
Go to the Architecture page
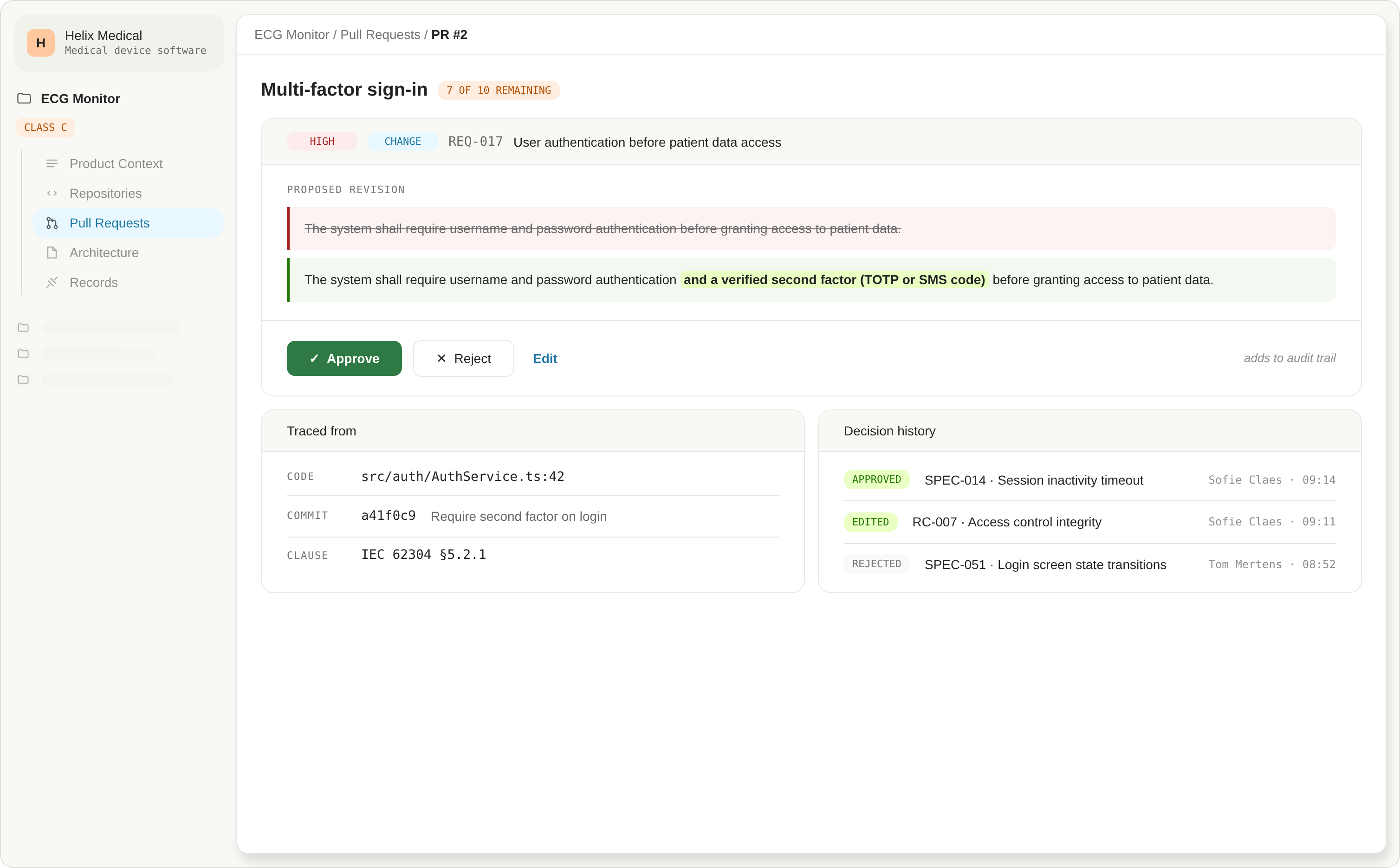128,253
